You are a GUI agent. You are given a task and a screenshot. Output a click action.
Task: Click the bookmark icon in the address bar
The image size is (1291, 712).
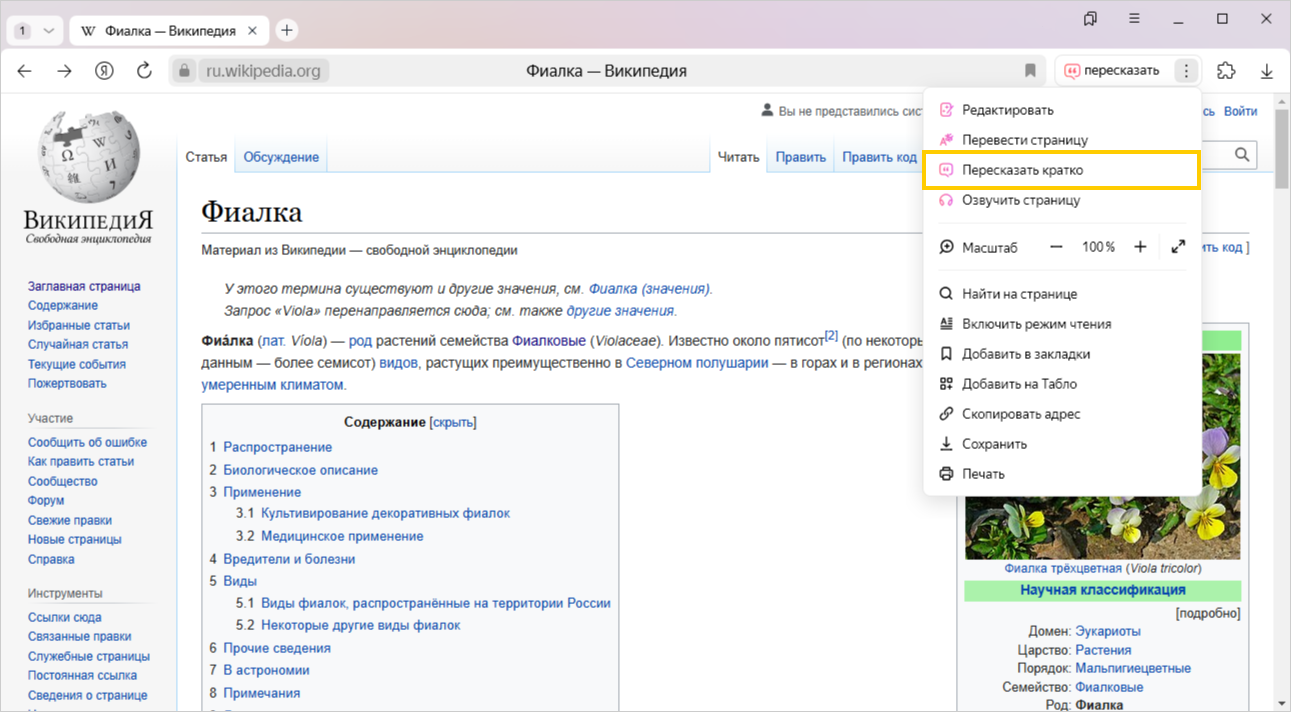1030,71
